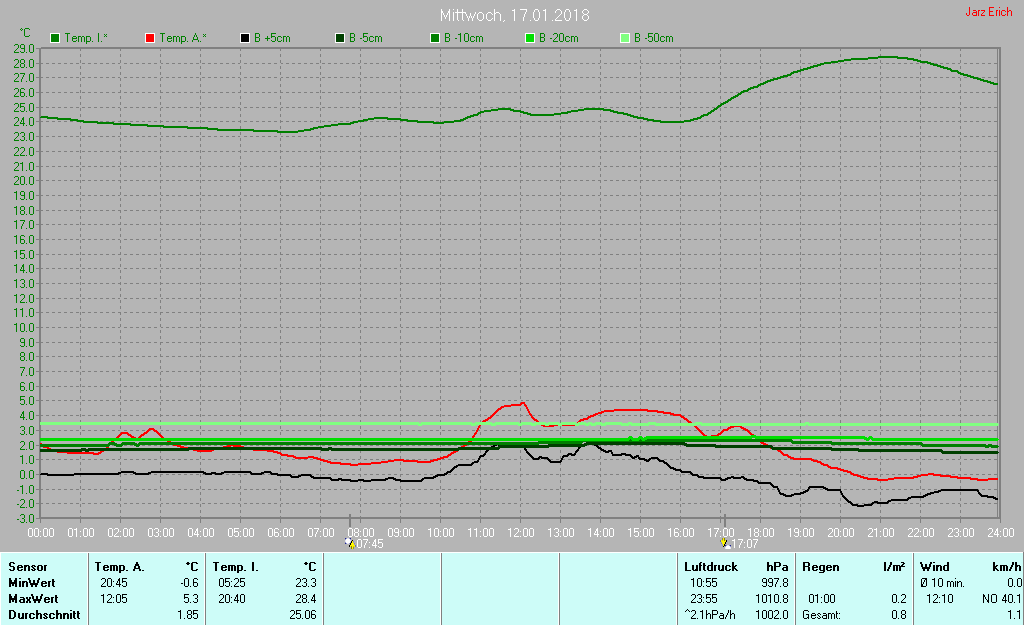Click the 12:00 label on time axis
Screen dimensions: 1024x625
(520, 532)
